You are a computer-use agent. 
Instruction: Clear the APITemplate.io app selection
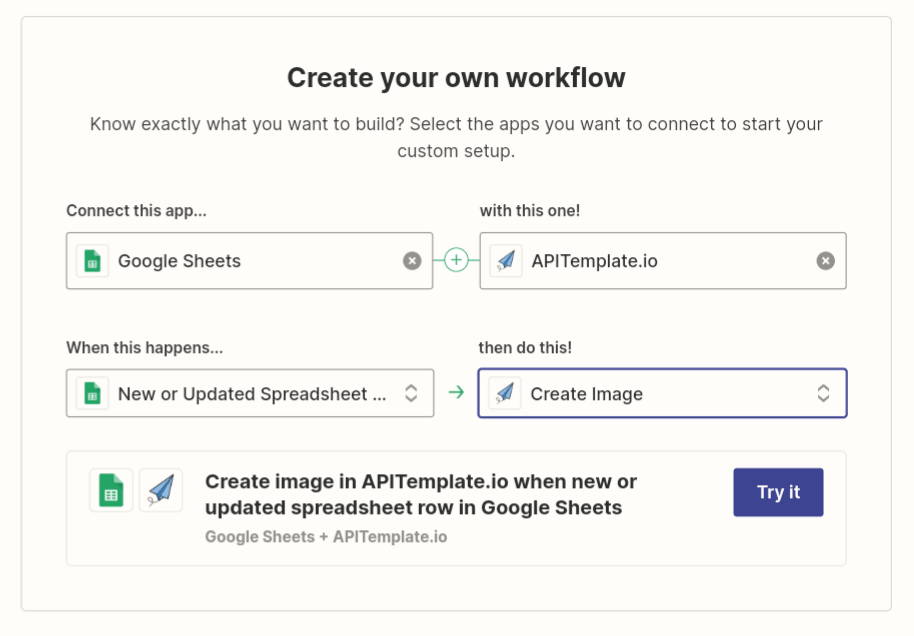pos(825,261)
